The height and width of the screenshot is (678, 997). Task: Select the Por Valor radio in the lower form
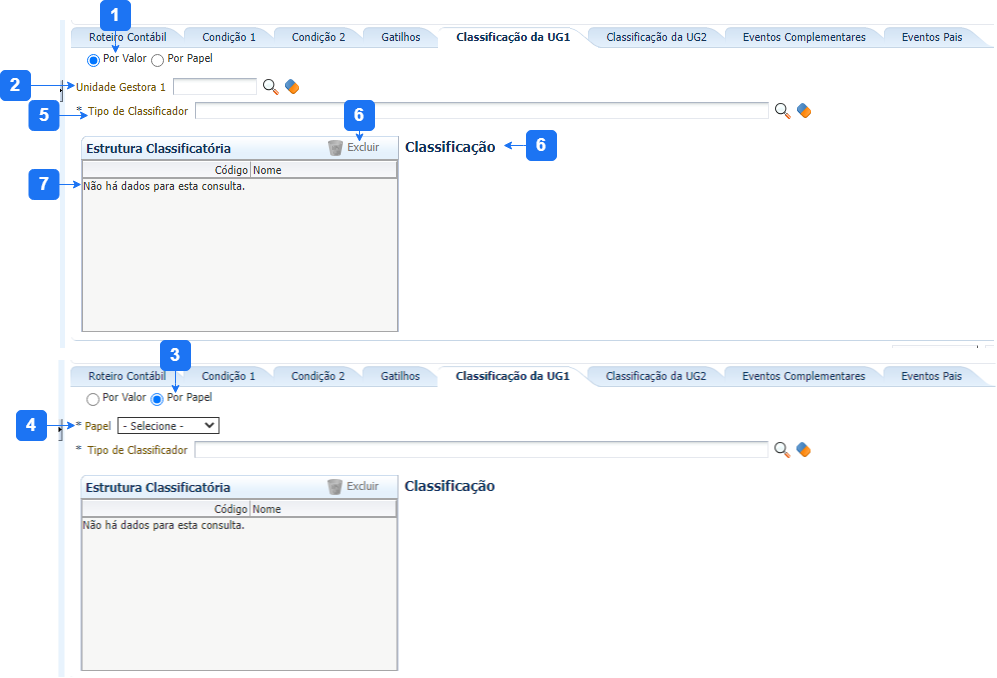[93, 399]
